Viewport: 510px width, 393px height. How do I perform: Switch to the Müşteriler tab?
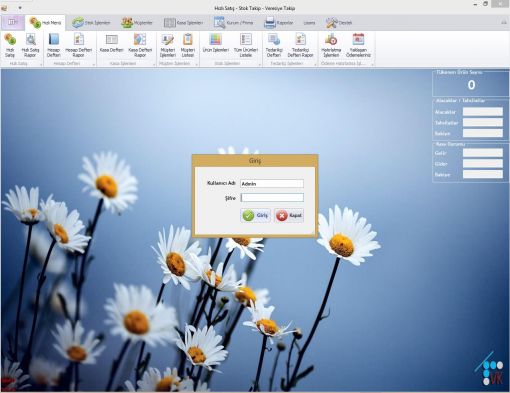coord(137,23)
